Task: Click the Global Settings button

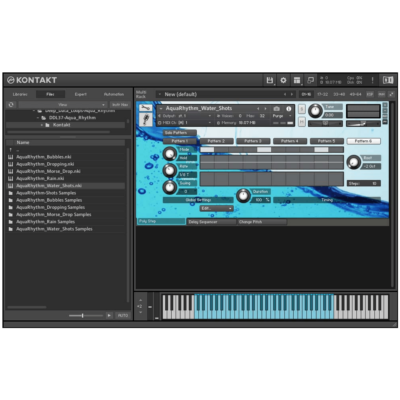Action: click(x=198, y=200)
